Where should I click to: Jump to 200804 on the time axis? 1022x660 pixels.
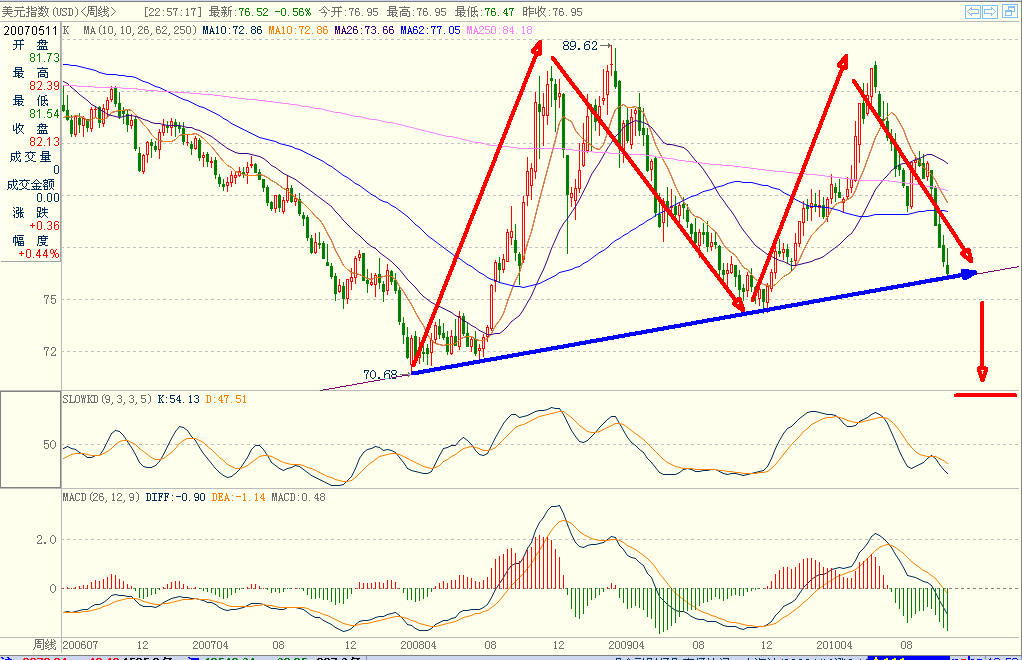pos(418,645)
